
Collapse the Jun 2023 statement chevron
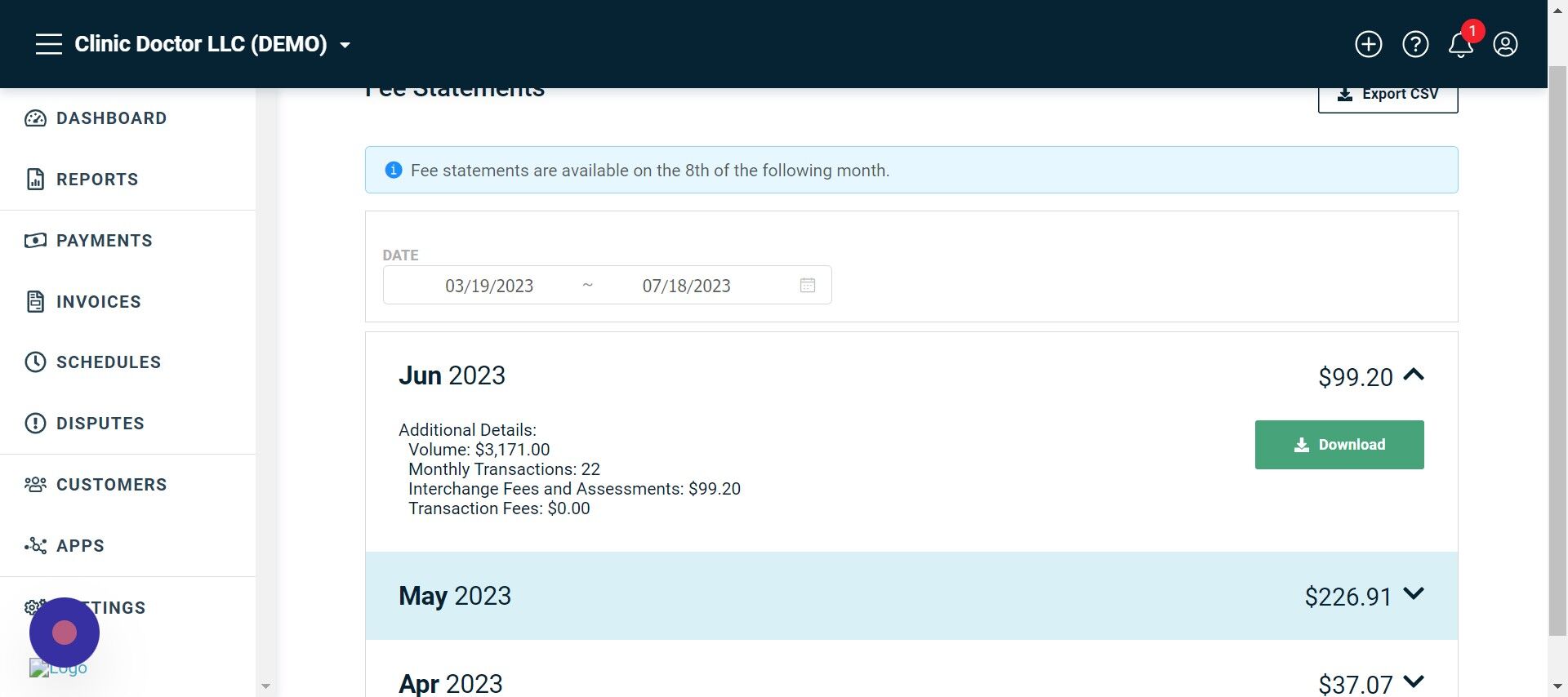coord(1414,375)
